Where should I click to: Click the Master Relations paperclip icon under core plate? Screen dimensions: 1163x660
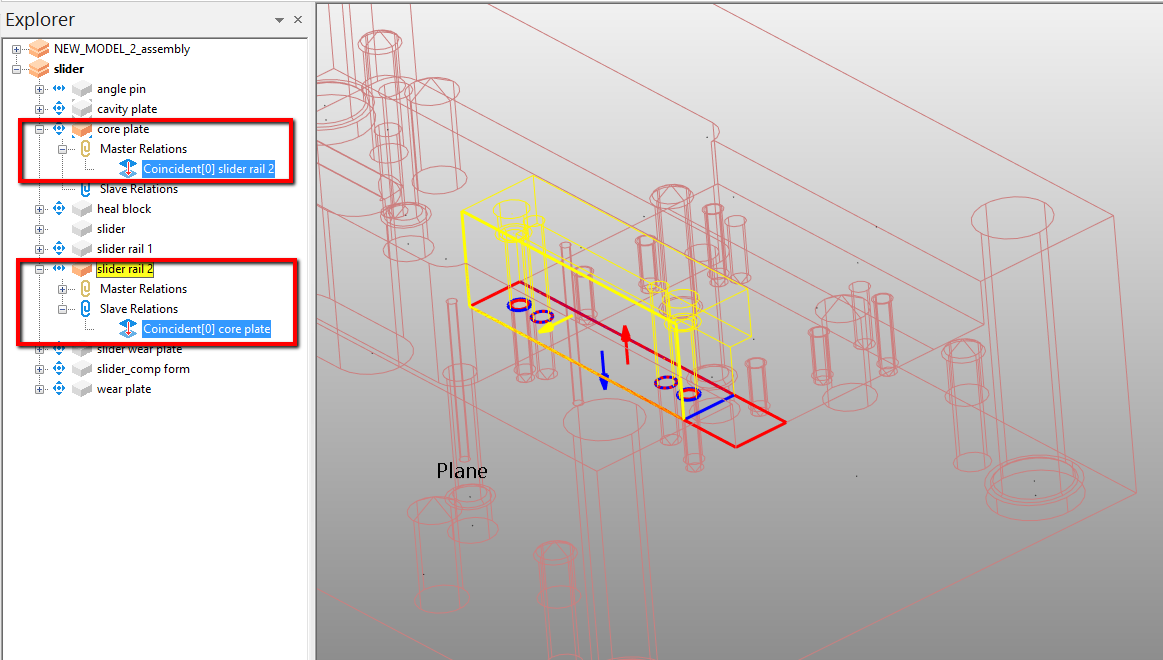point(86,148)
